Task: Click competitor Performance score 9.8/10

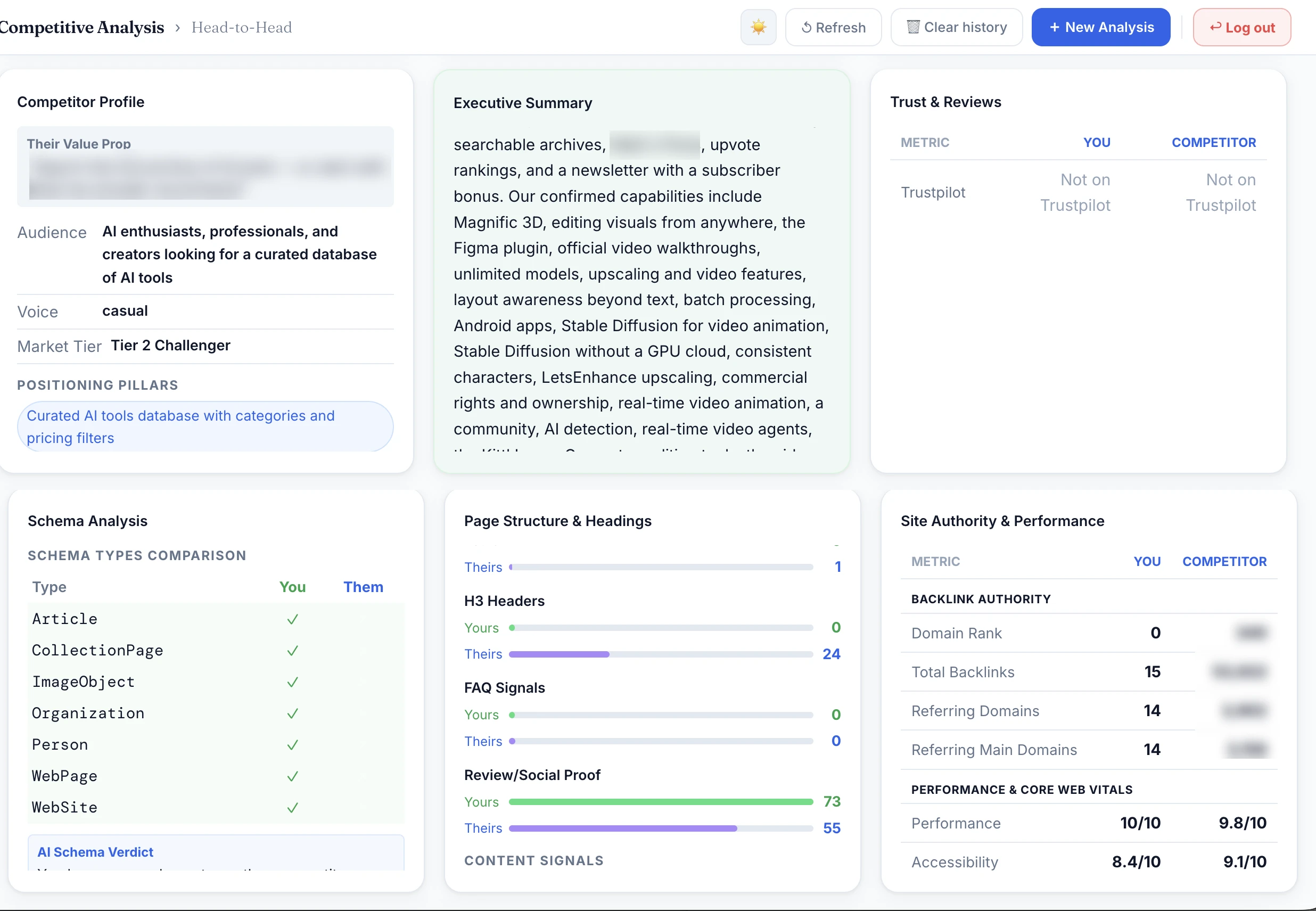Action: [x=1243, y=823]
